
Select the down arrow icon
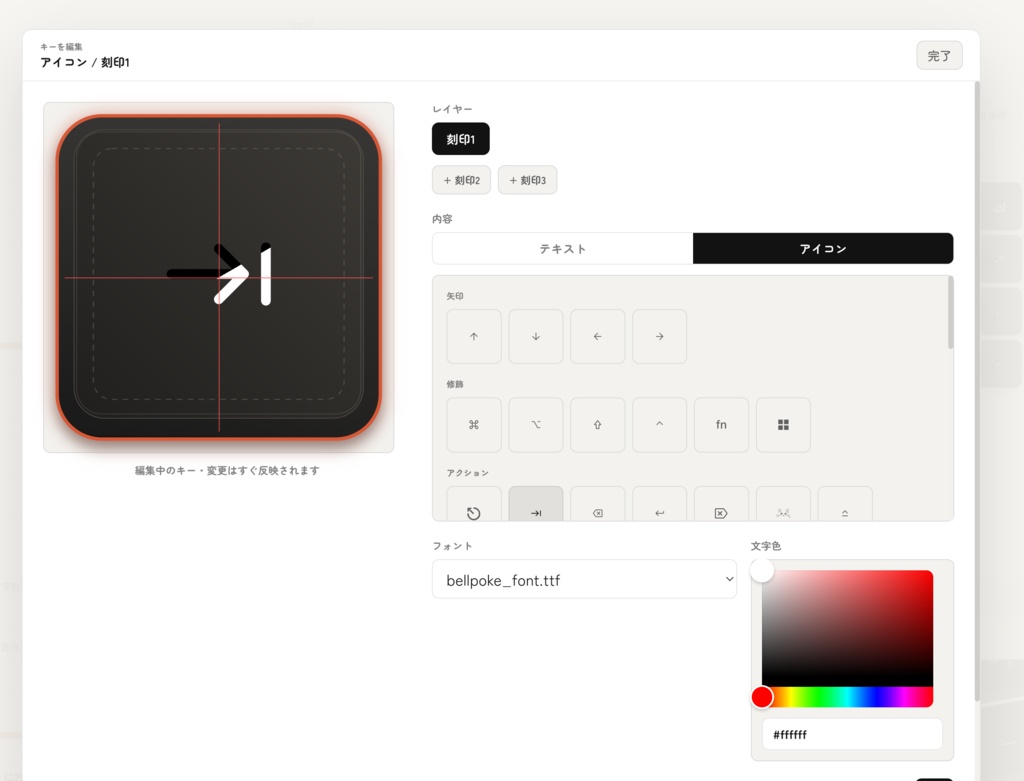(536, 336)
